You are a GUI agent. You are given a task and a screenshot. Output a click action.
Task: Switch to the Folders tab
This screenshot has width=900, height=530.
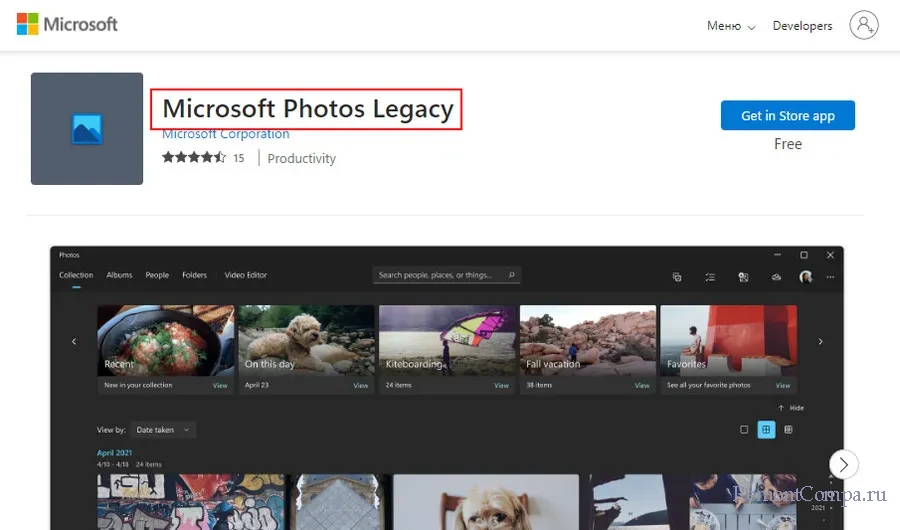pos(194,275)
